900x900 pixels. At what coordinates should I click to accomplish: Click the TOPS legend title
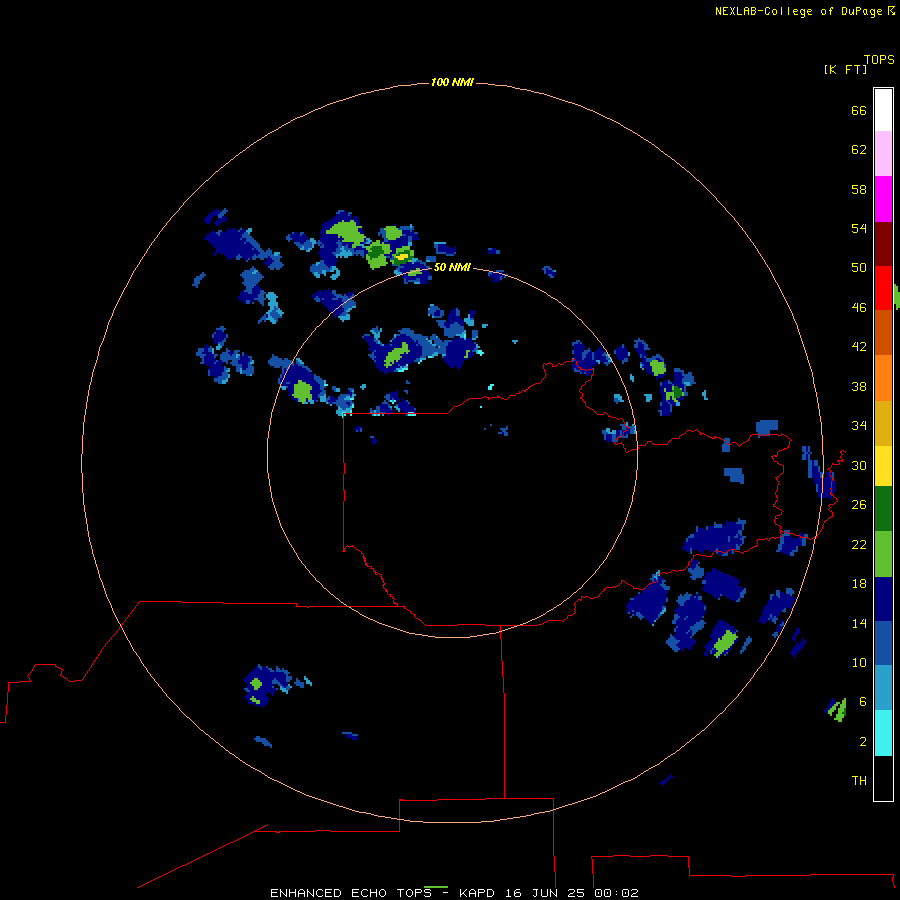(879, 59)
